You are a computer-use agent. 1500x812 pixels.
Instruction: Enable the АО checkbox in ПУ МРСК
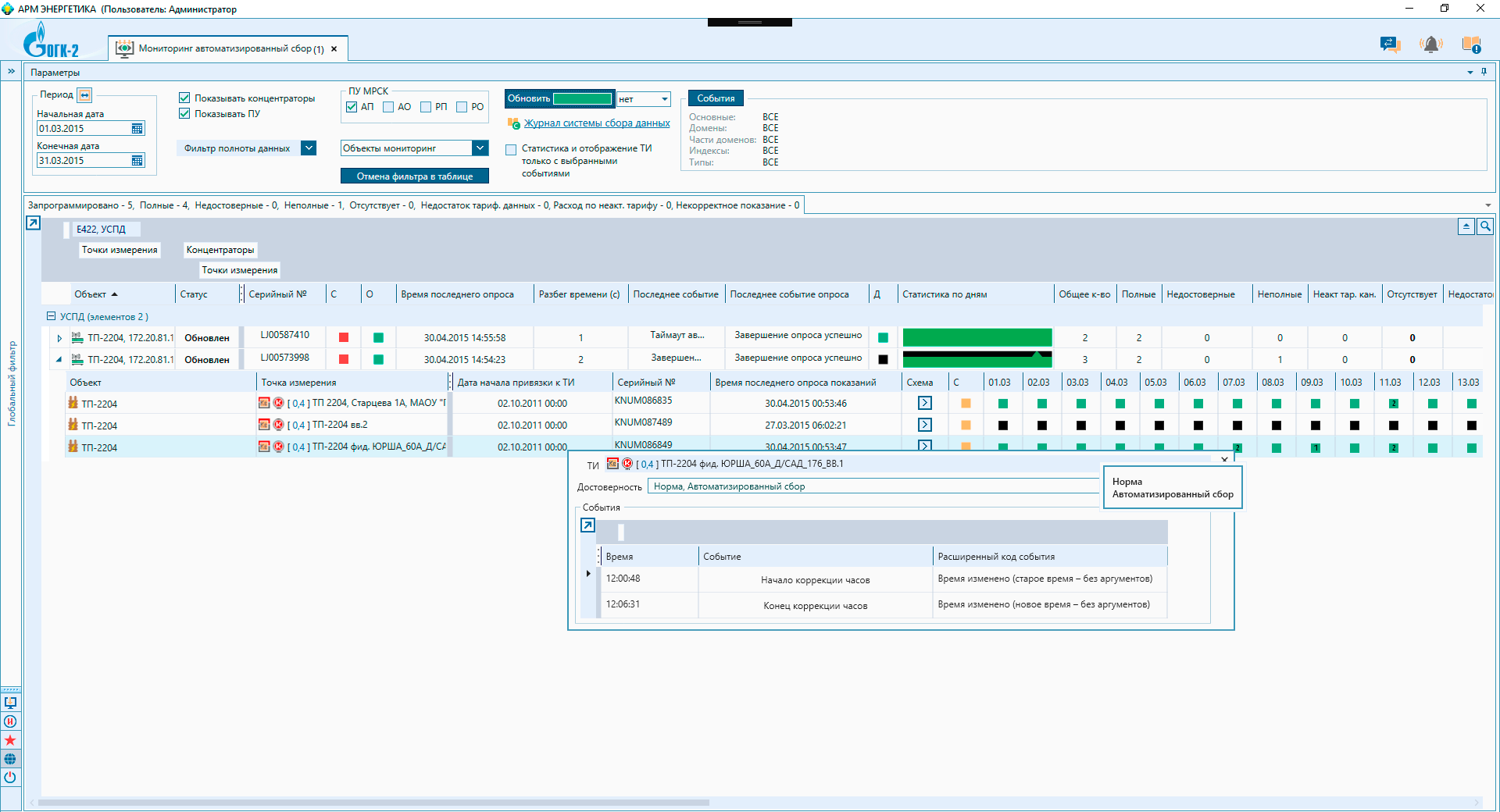388,107
